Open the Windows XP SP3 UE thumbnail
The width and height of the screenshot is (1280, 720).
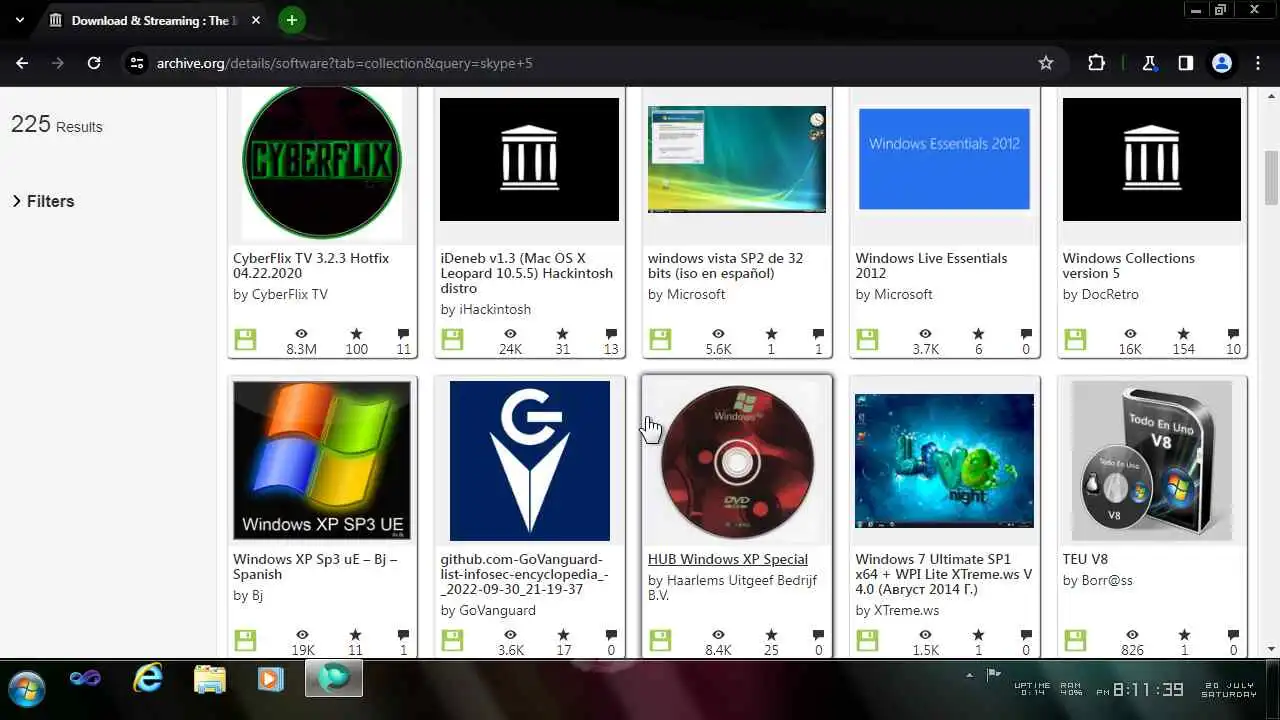coord(322,460)
